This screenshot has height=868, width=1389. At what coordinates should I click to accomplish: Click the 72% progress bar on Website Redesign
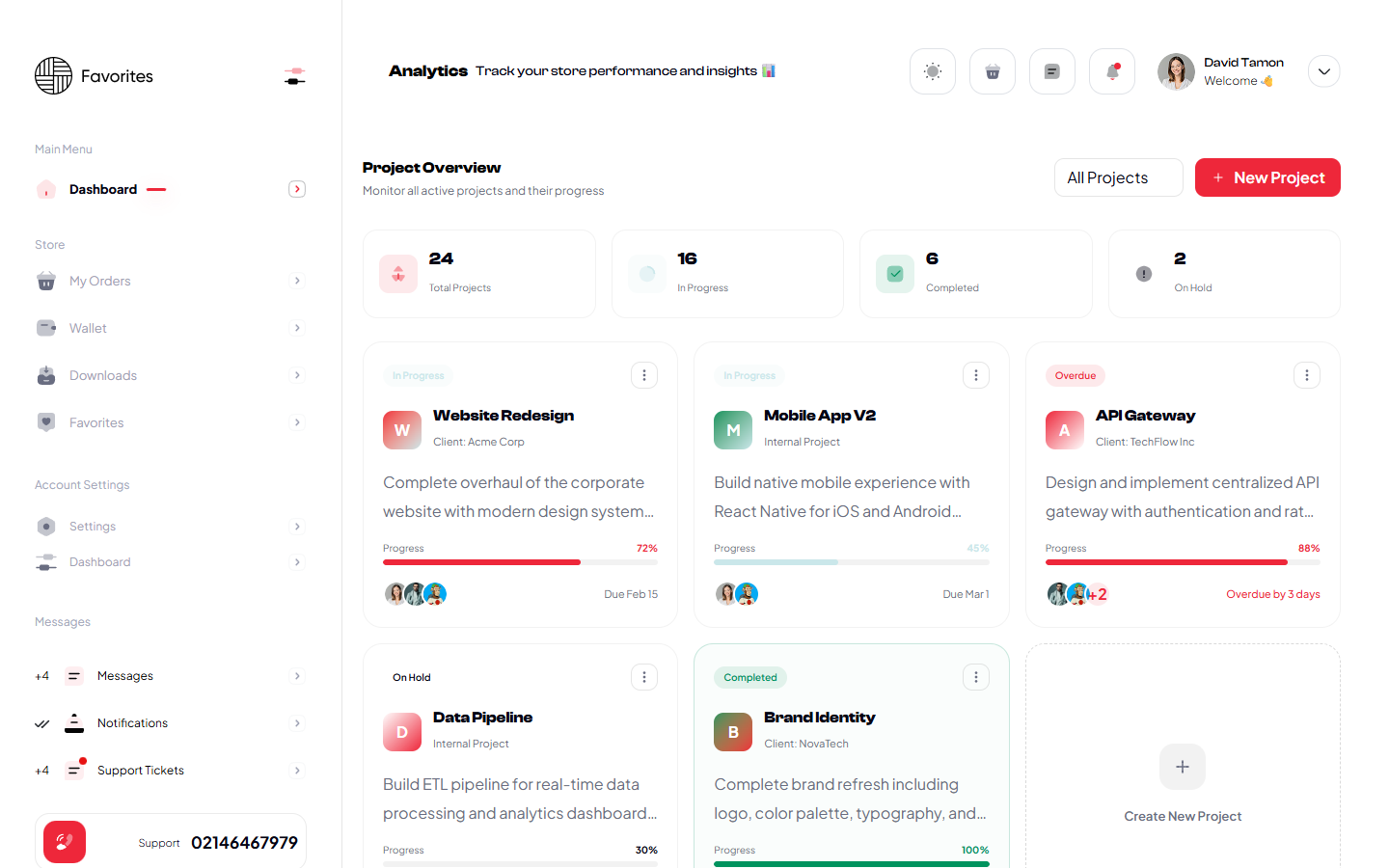(x=521, y=561)
